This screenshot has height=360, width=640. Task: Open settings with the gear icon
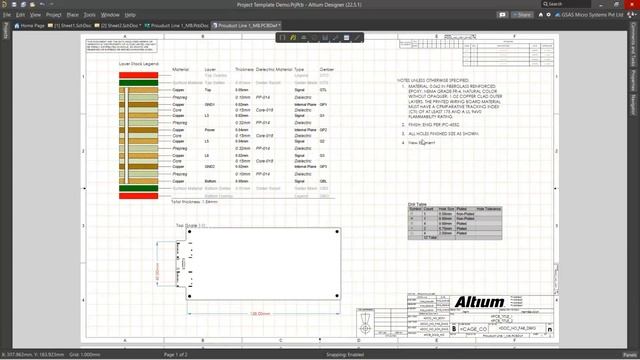549,15
